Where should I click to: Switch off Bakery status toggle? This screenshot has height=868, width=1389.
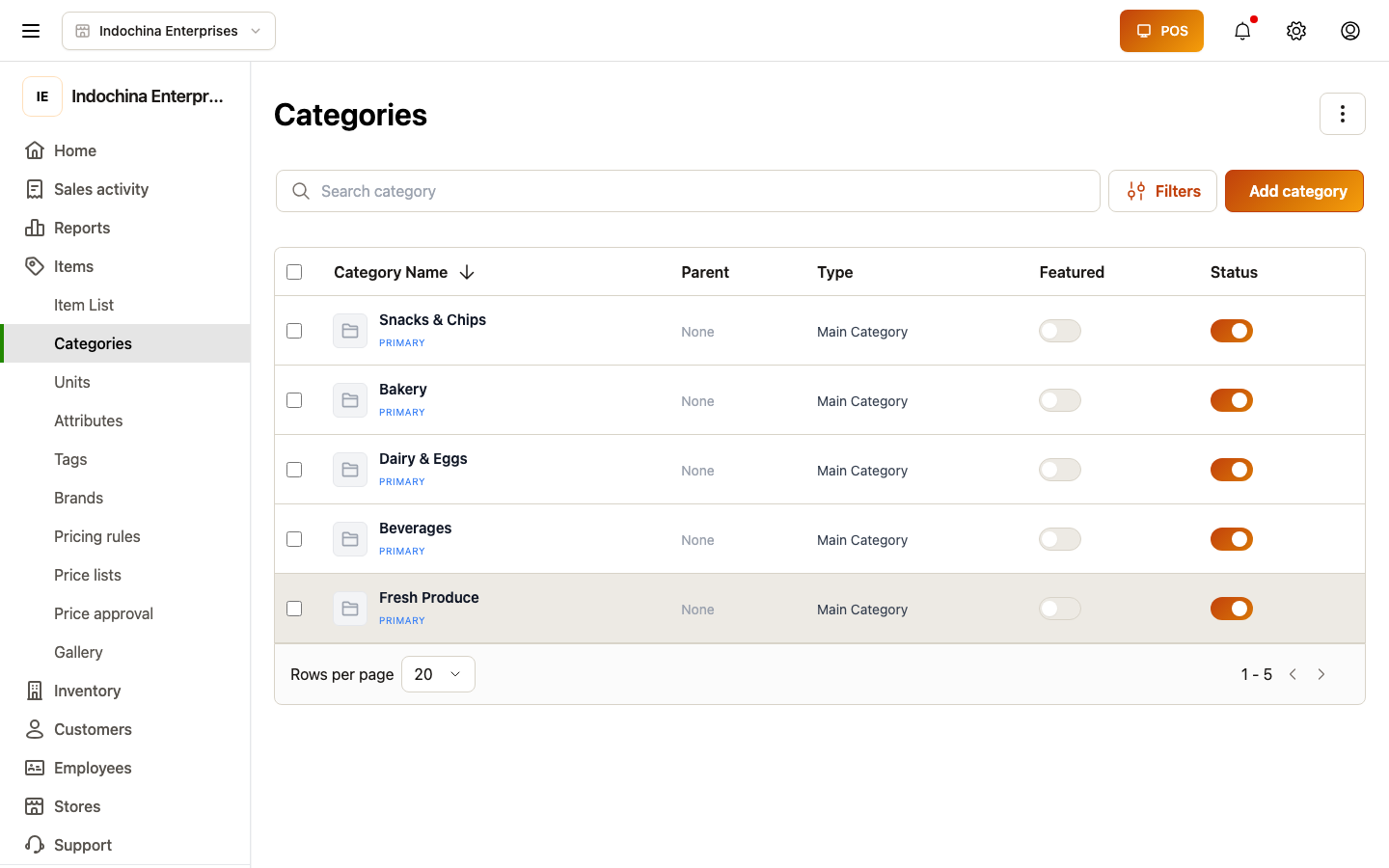tap(1232, 400)
